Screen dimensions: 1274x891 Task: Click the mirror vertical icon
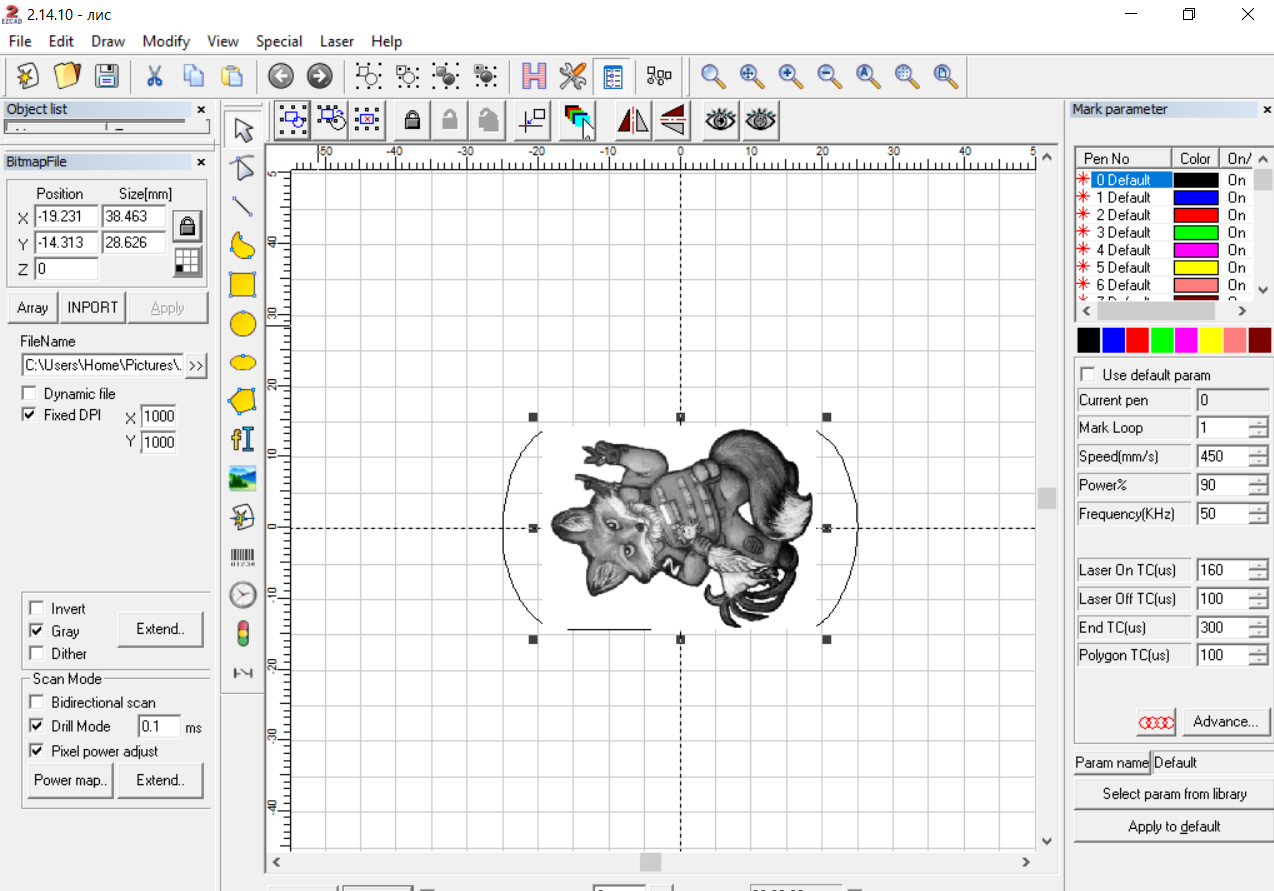pos(672,121)
